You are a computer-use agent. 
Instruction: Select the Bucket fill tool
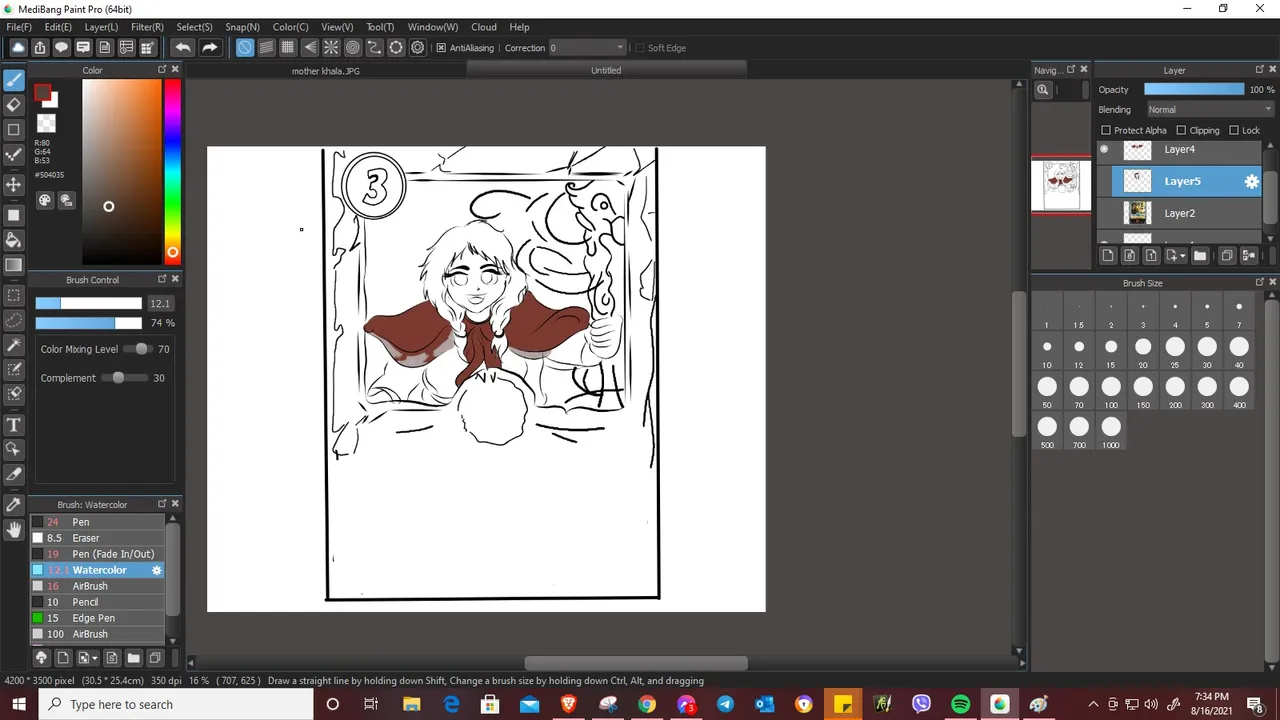click(14, 240)
